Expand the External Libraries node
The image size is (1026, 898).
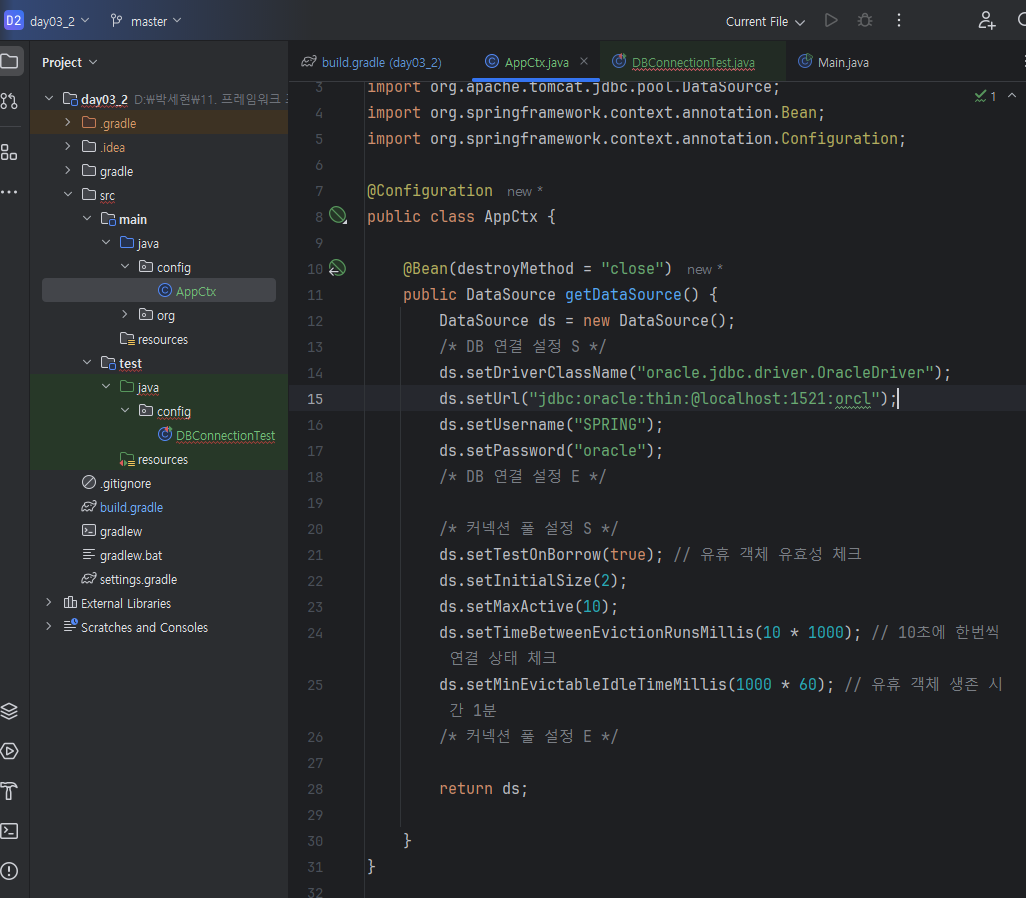click(x=48, y=603)
